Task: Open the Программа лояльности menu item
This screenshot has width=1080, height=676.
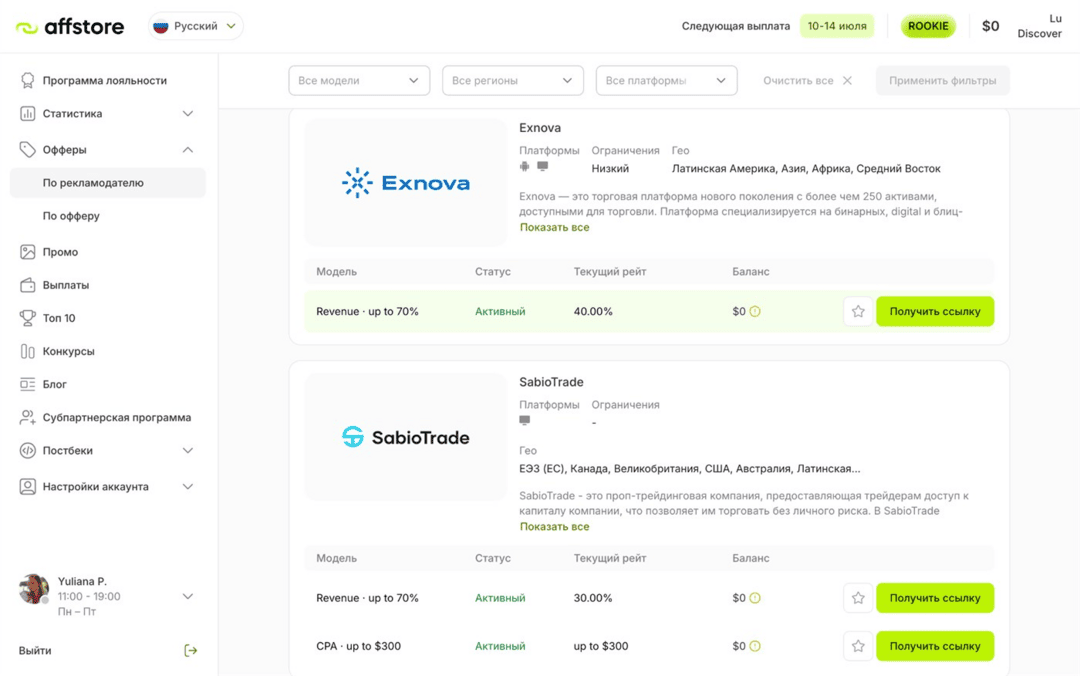Action: (x=105, y=81)
